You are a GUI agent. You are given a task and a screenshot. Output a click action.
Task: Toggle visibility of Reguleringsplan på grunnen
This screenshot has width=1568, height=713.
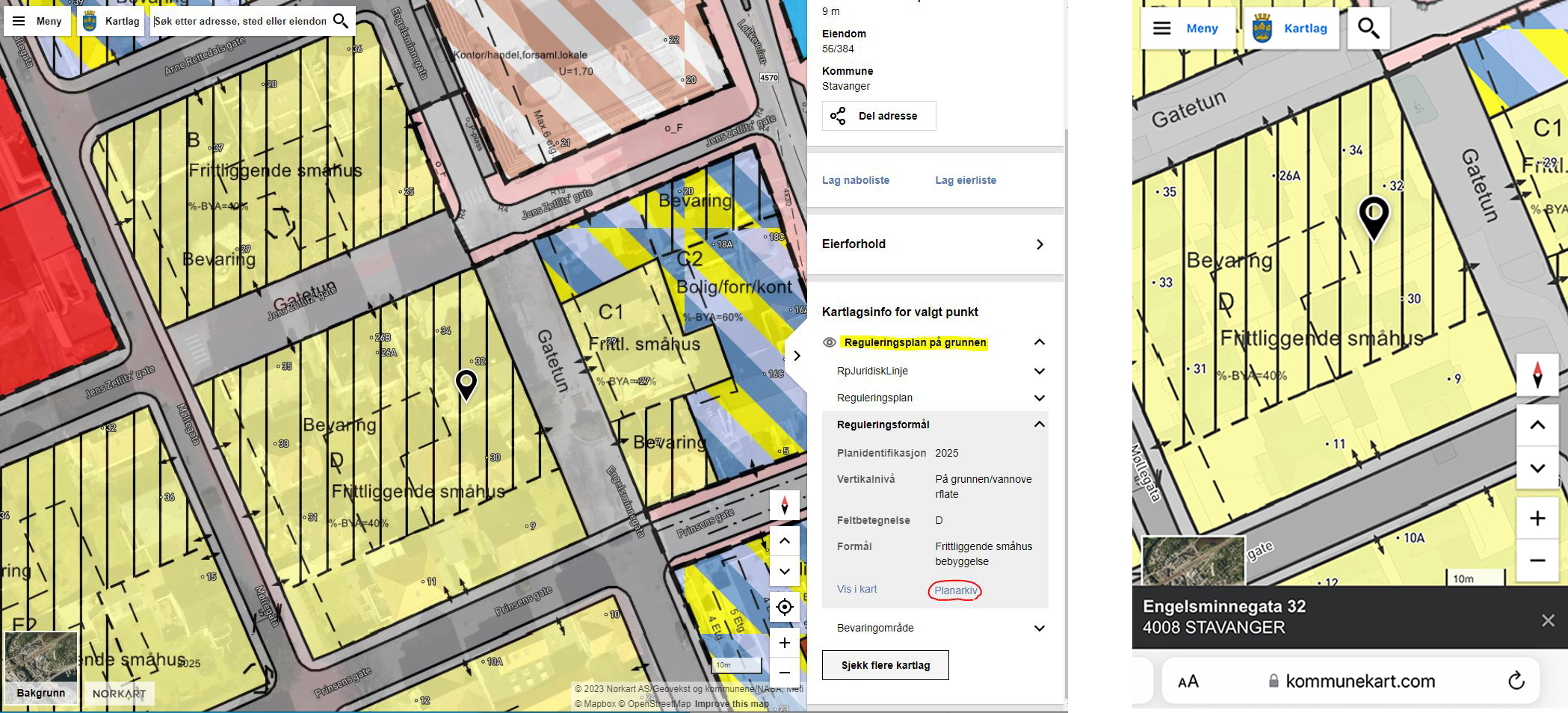click(830, 342)
